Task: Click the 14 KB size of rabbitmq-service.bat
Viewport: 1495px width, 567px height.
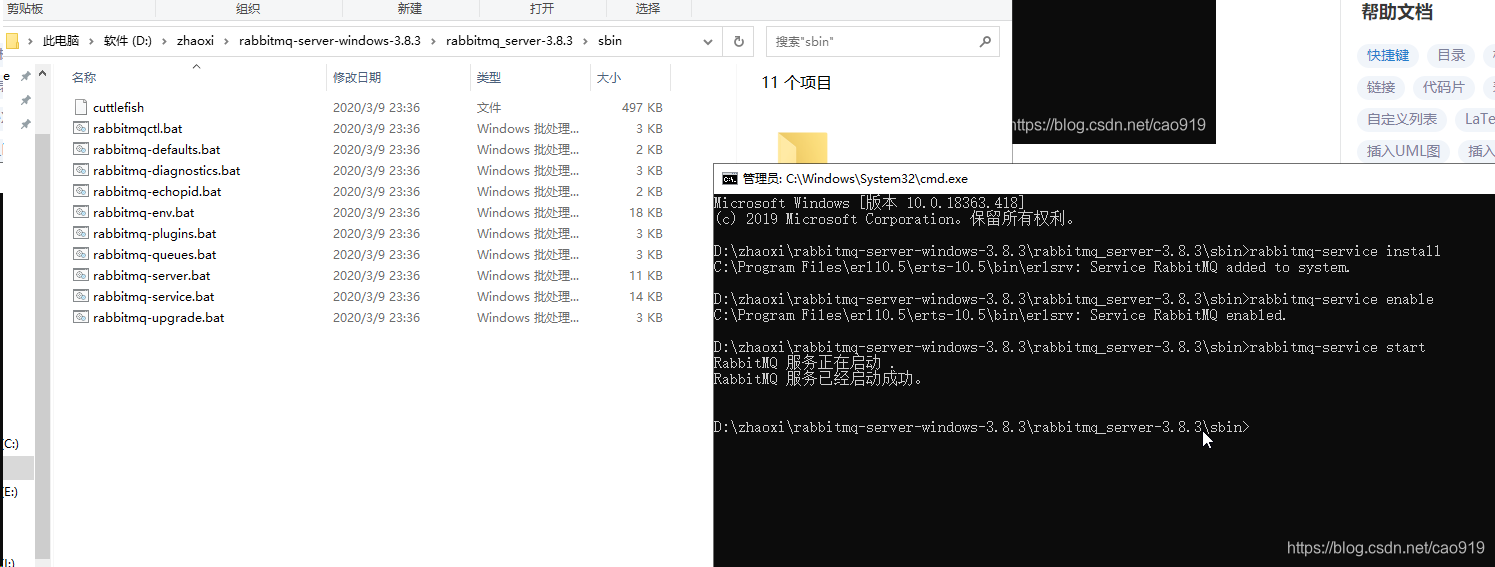Action: (x=646, y=296)
